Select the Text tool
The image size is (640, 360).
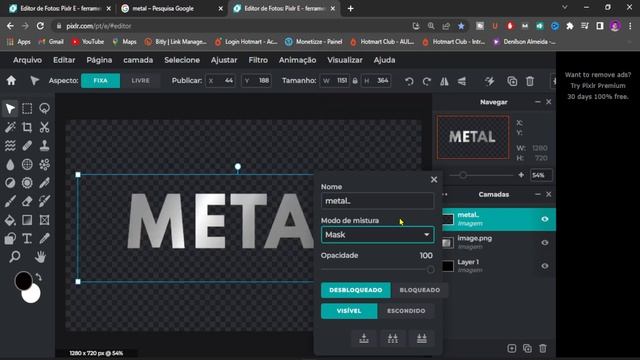click(27, 238)
